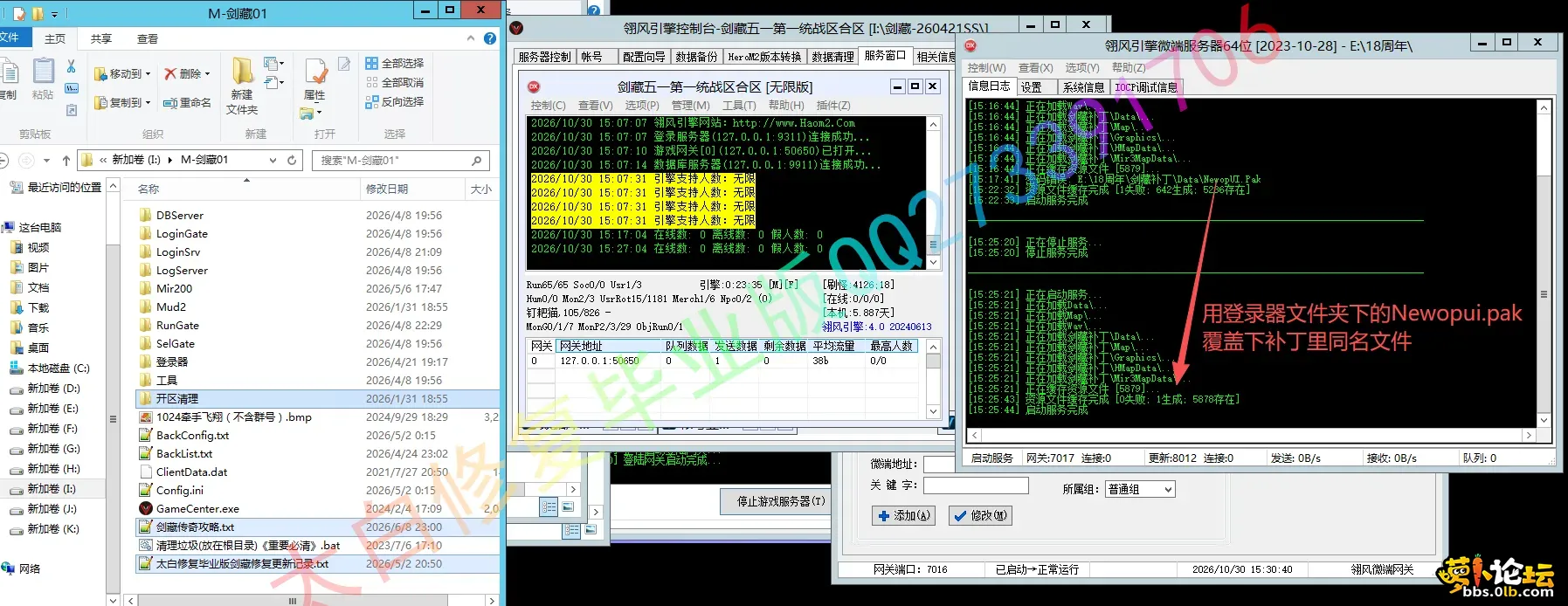Image resolution: width=1568 pixels, height=606 pixels.
Task: Select the 开区清理 folder row
Action: click(x=317, y=398)
